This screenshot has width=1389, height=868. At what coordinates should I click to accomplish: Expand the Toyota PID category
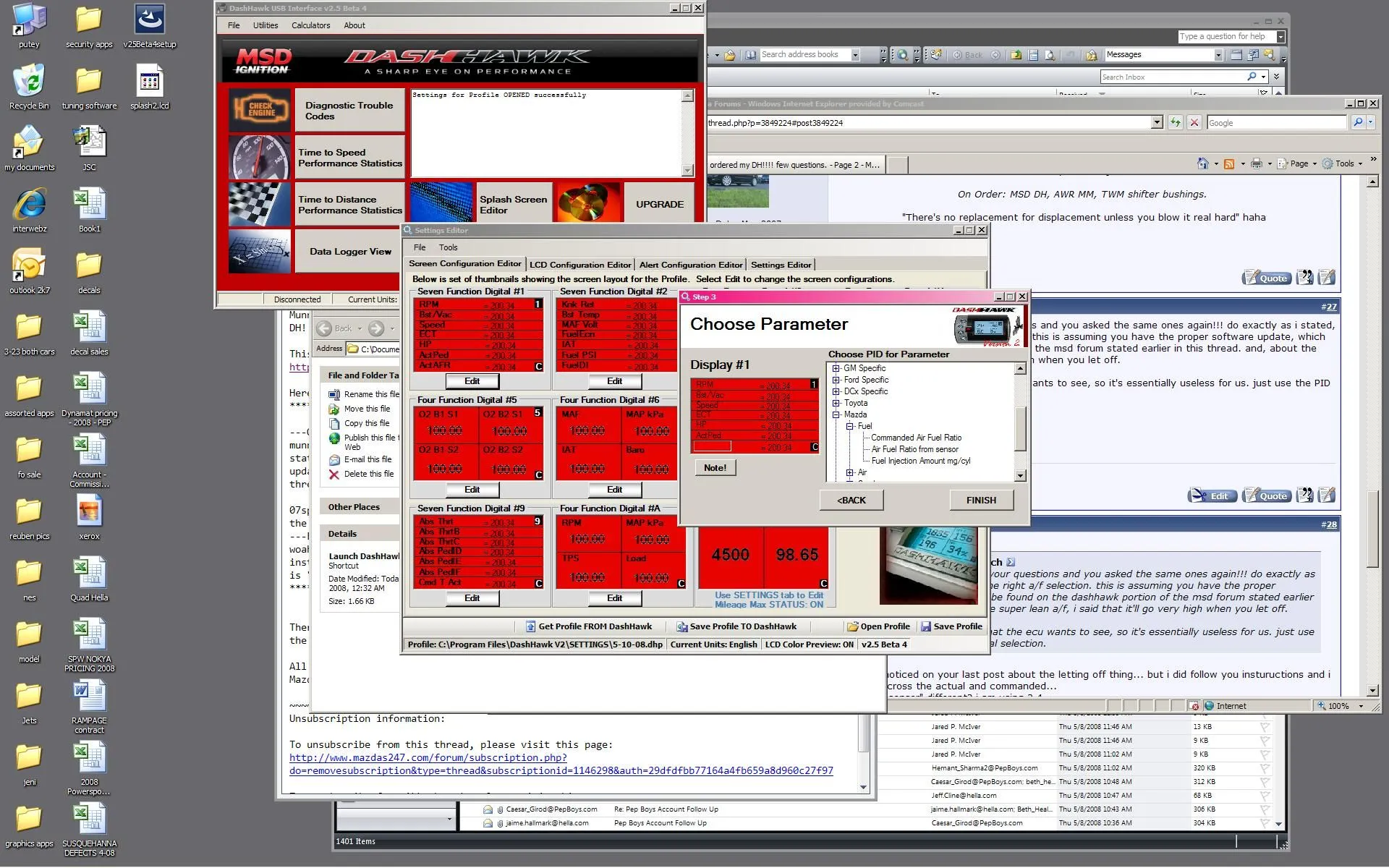click(x=836, y=403)
